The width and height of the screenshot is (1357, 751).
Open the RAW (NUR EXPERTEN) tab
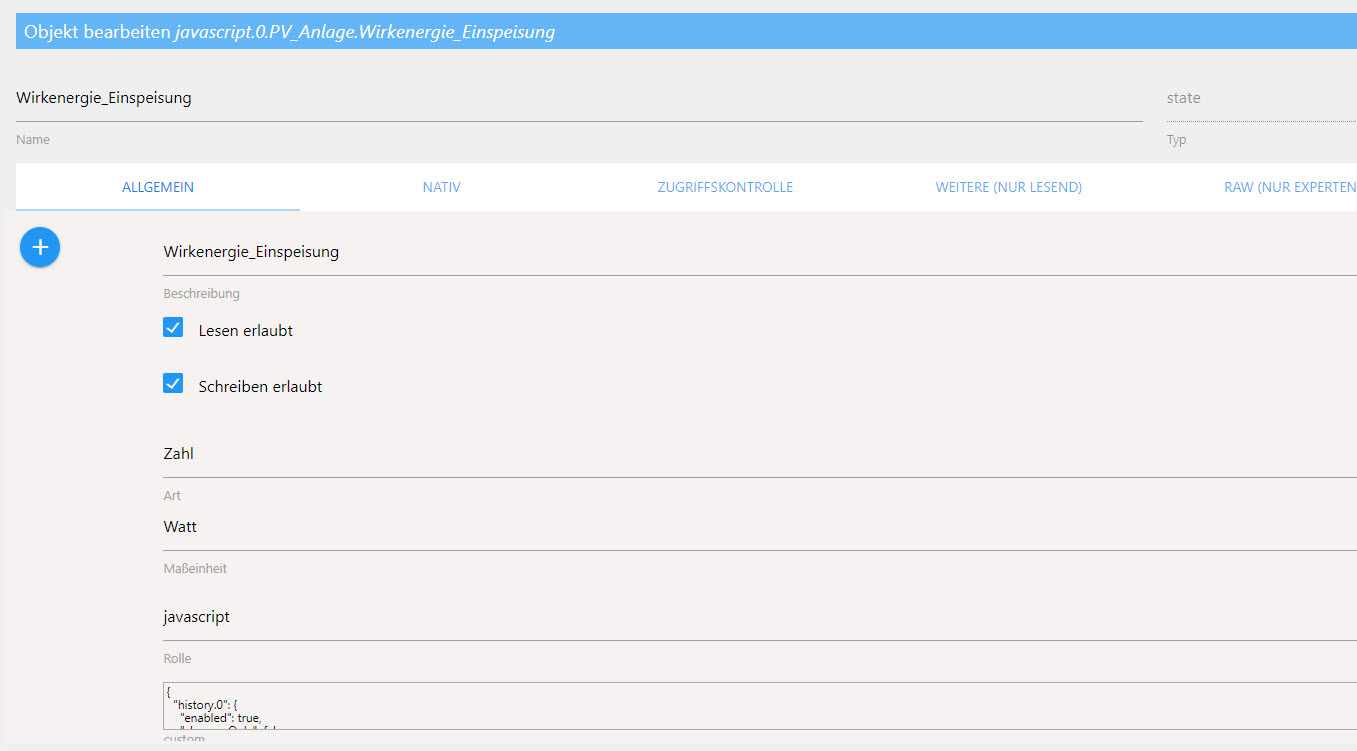[x=1289, y=187]
